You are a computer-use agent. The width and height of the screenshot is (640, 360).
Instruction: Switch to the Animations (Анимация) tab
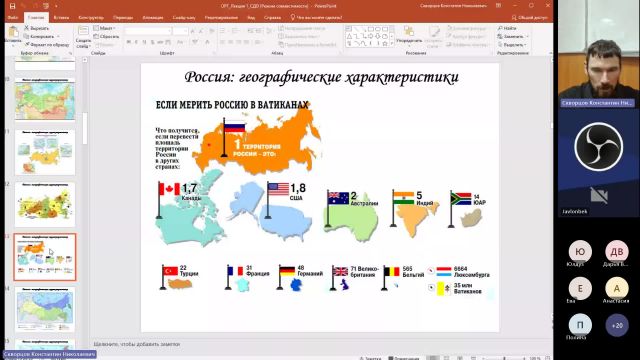point(153,18)
